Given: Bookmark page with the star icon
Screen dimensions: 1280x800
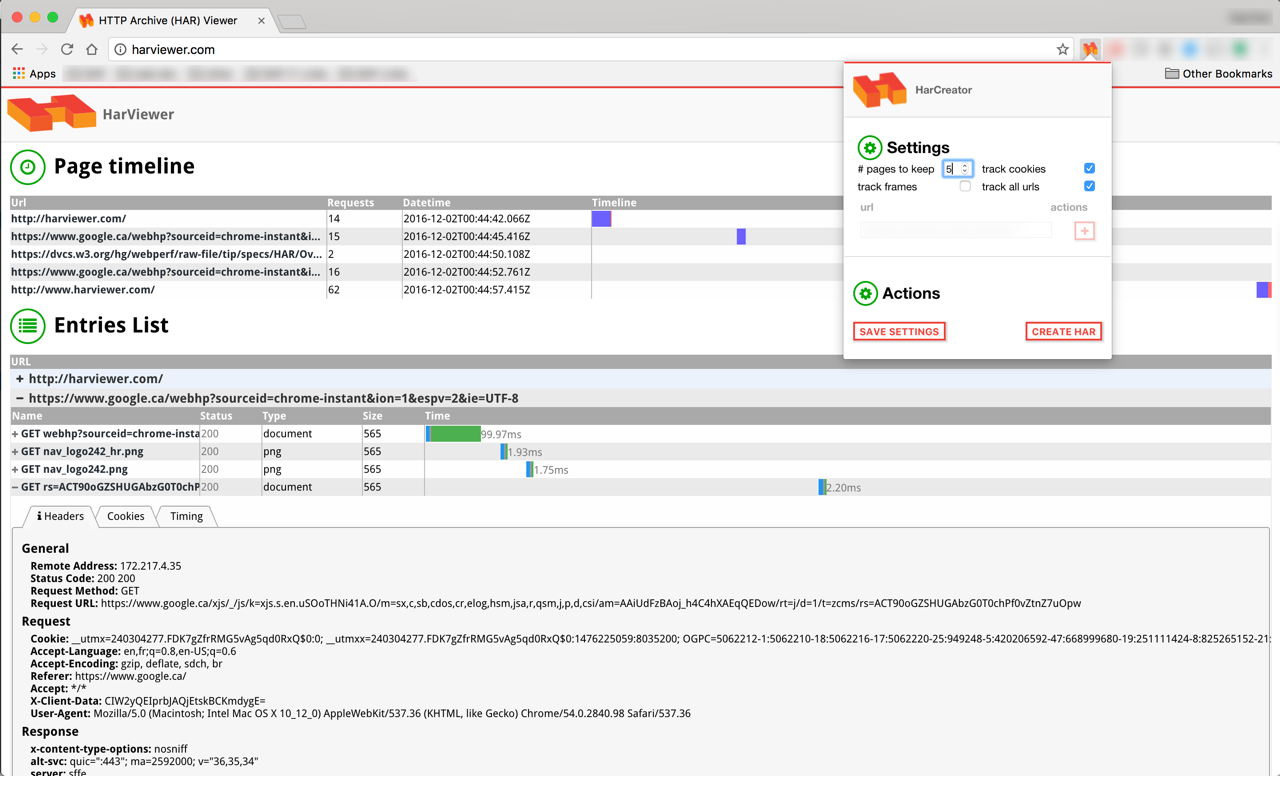Looking at the screenshot, I should [1062, 49].
